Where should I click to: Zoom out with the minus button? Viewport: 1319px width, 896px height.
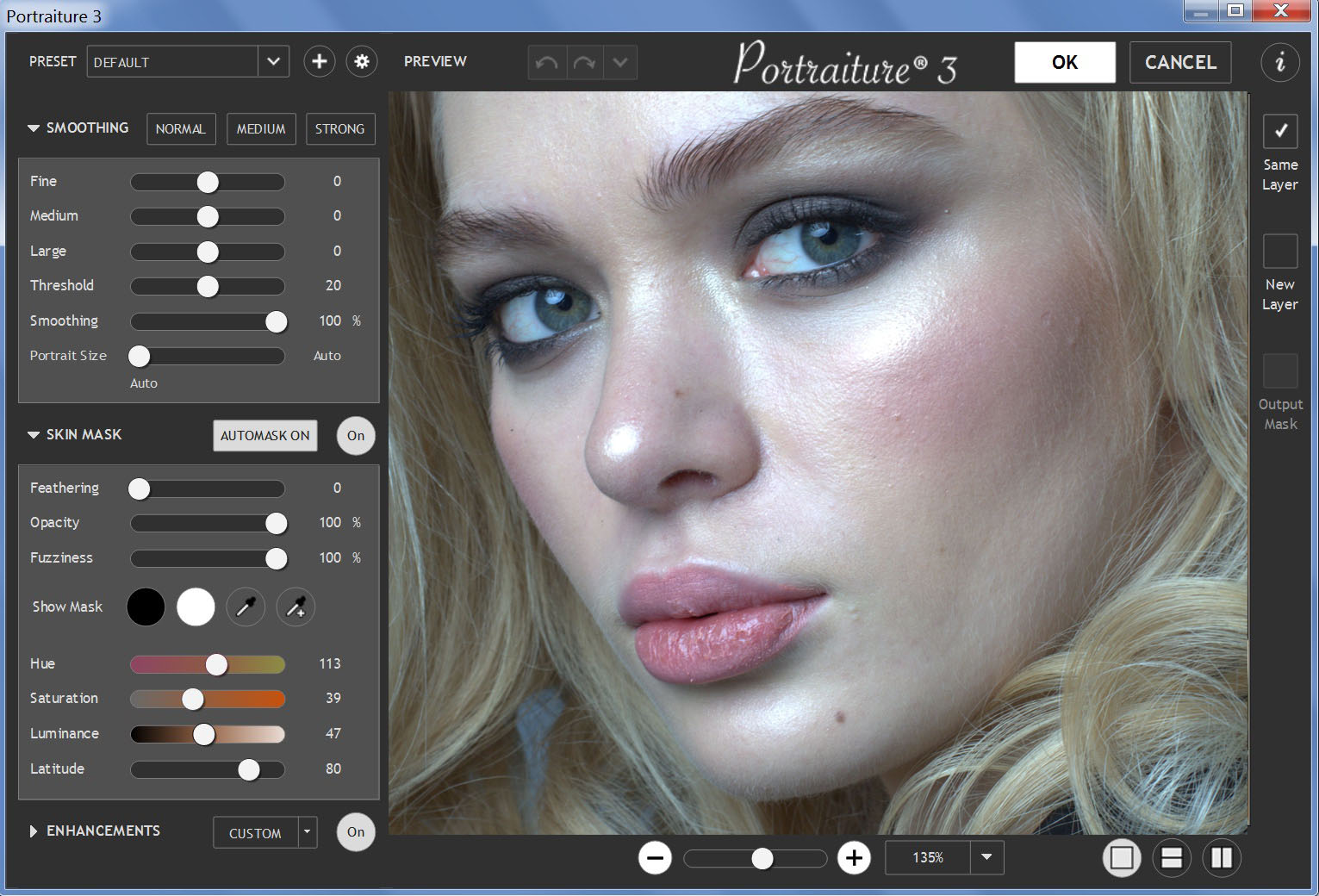point(655,858)
